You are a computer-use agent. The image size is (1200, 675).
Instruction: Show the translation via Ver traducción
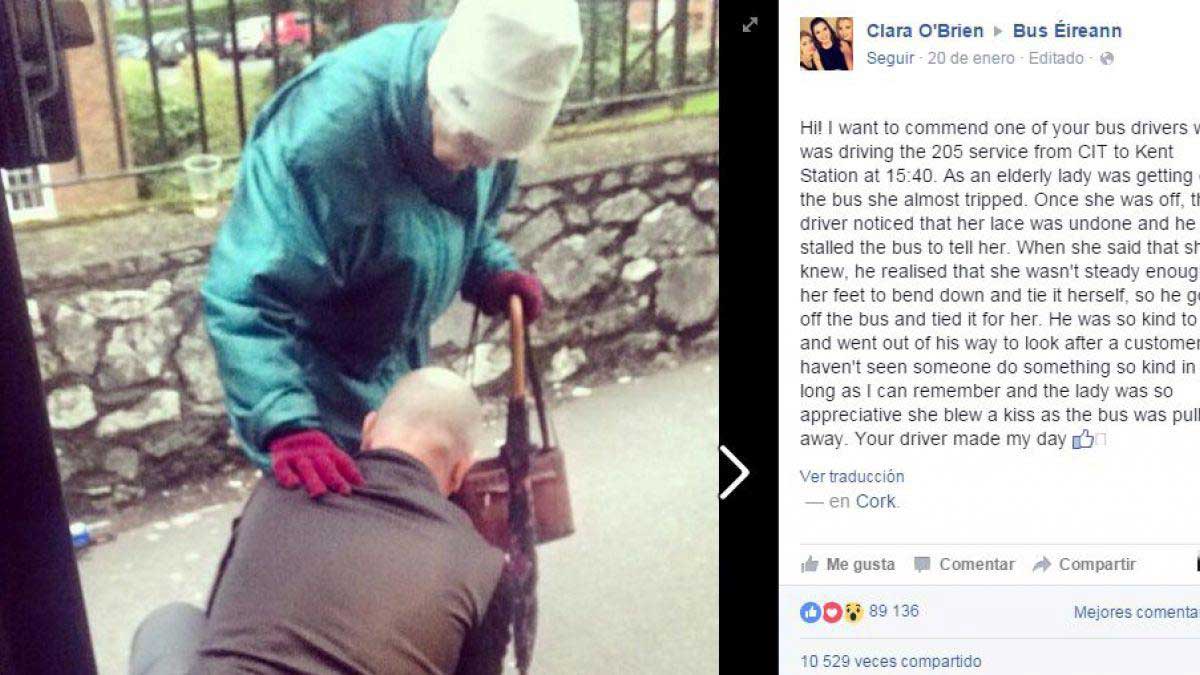point(852,476)
